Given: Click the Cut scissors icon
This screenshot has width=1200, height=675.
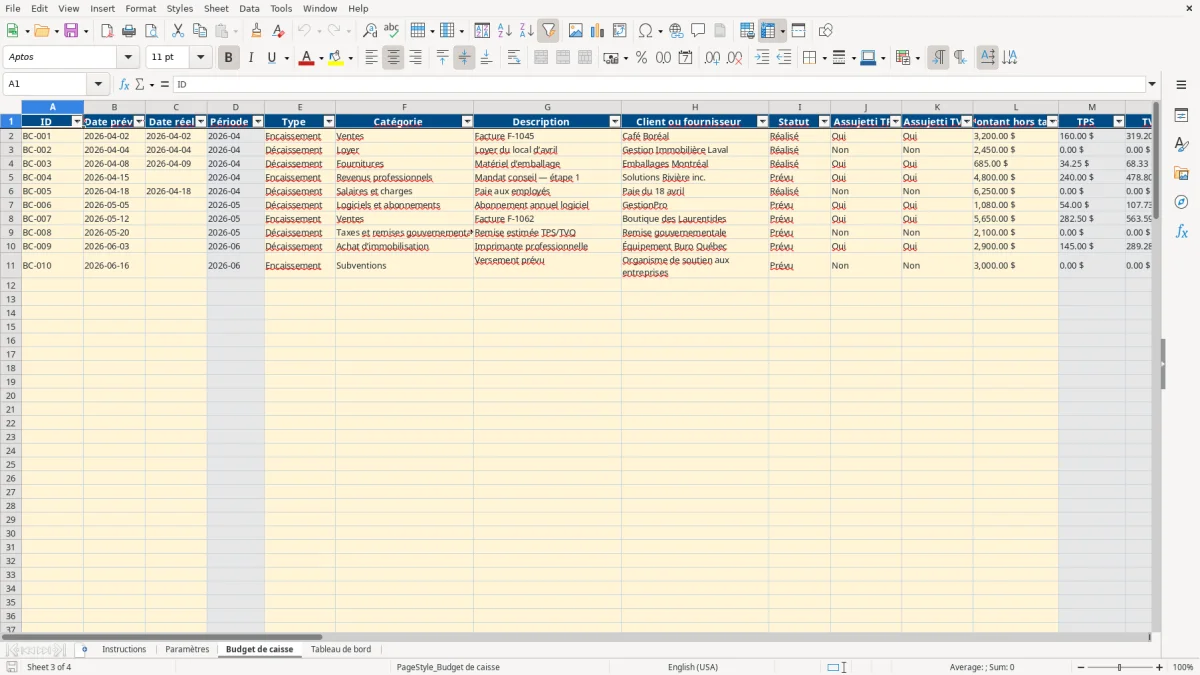Looking at the screenshot, I should coord(178,31).
